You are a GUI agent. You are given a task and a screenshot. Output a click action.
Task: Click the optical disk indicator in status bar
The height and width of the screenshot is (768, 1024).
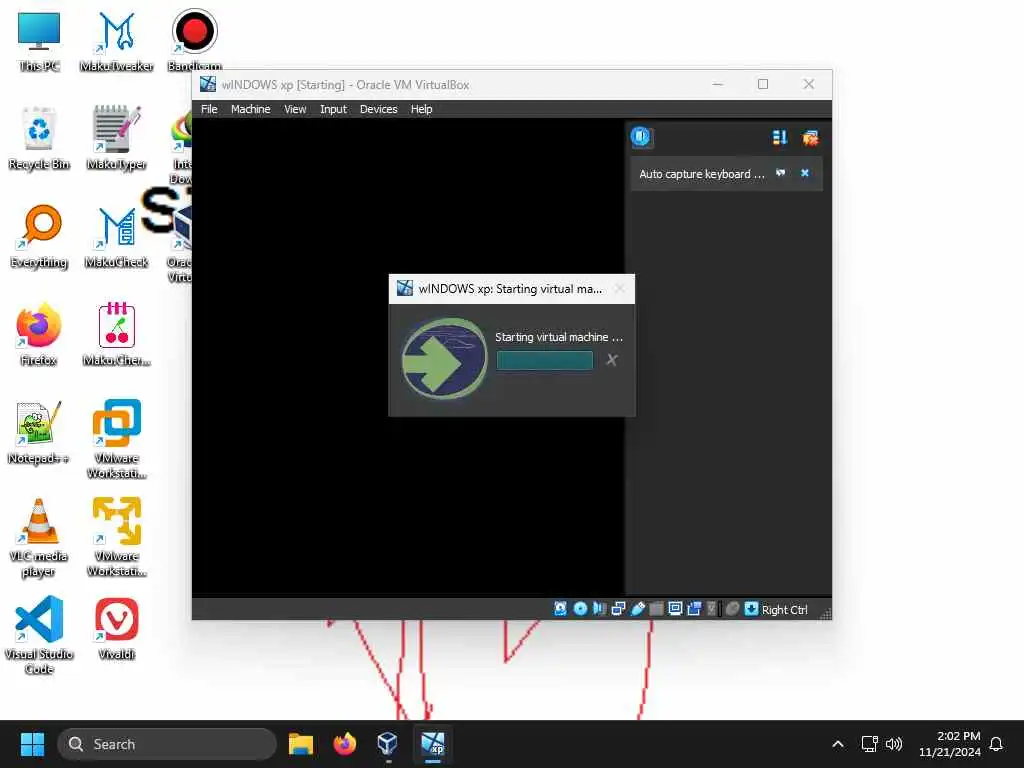[x=580, y=609]
